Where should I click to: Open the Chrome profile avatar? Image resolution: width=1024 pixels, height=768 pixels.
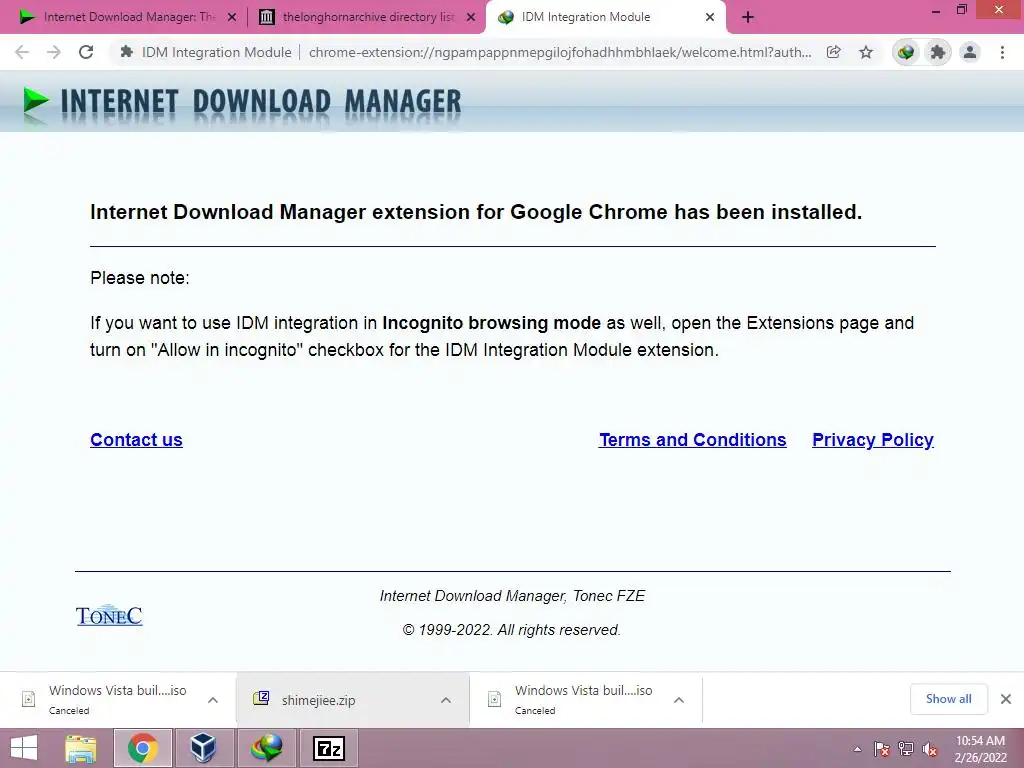tap(970, 52)
